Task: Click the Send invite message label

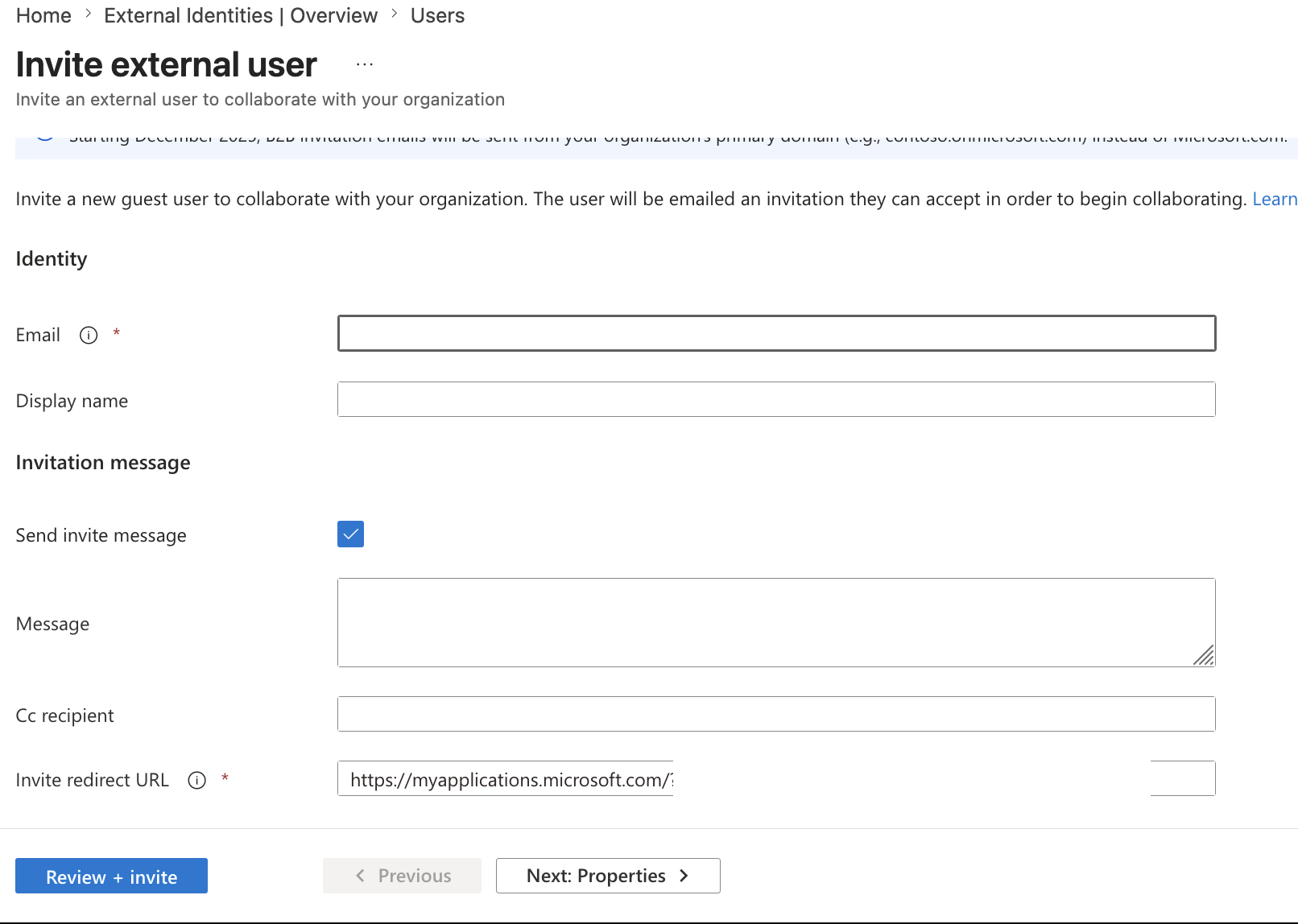Action: tap(101, 535)
